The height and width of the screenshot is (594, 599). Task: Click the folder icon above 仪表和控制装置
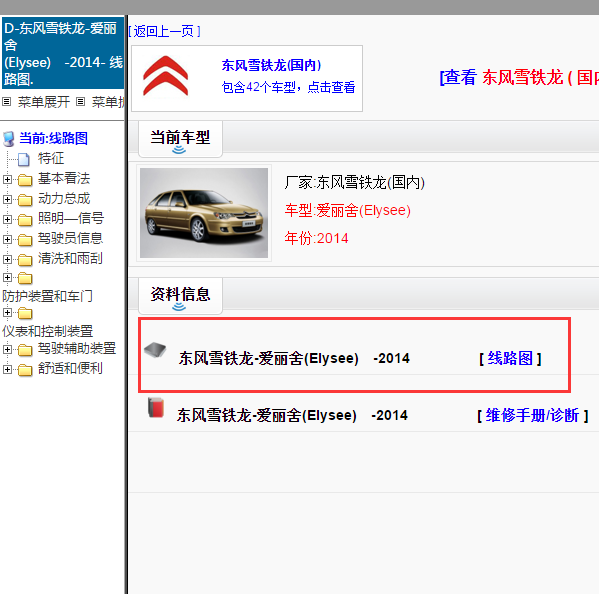[25, 313]
